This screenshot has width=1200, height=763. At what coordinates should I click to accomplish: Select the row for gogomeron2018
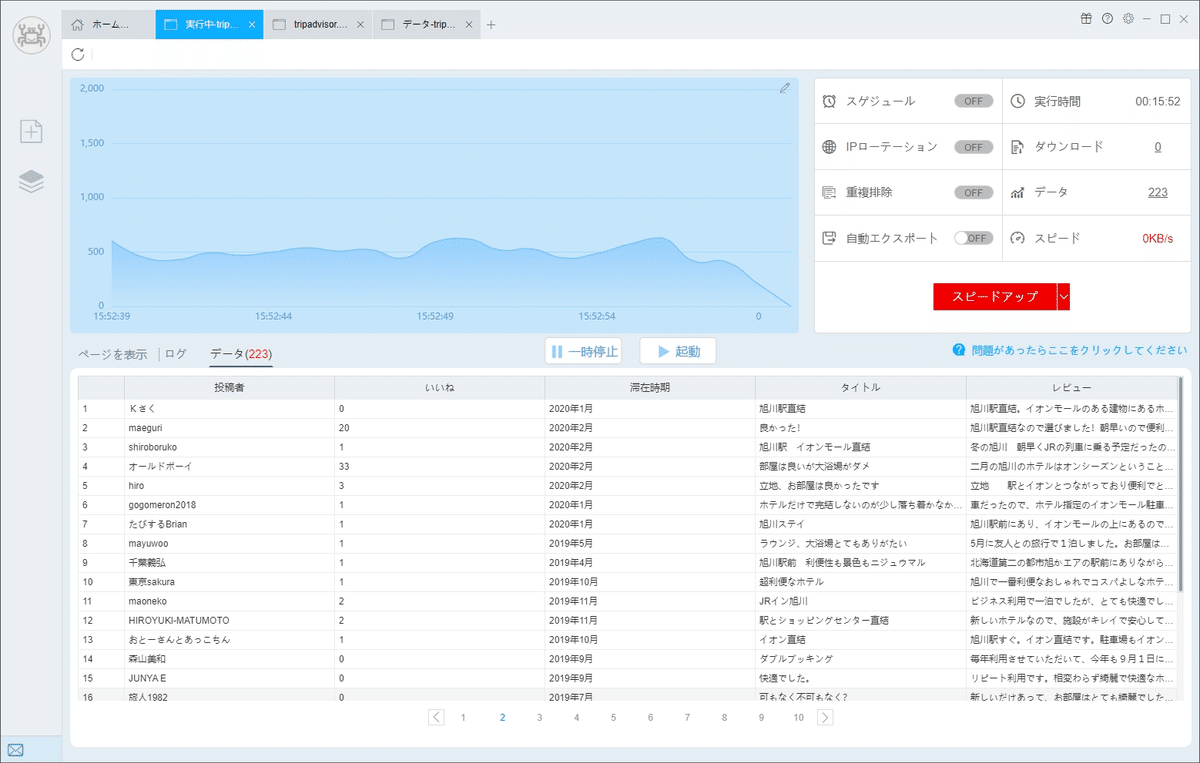[x=628, y=505]
